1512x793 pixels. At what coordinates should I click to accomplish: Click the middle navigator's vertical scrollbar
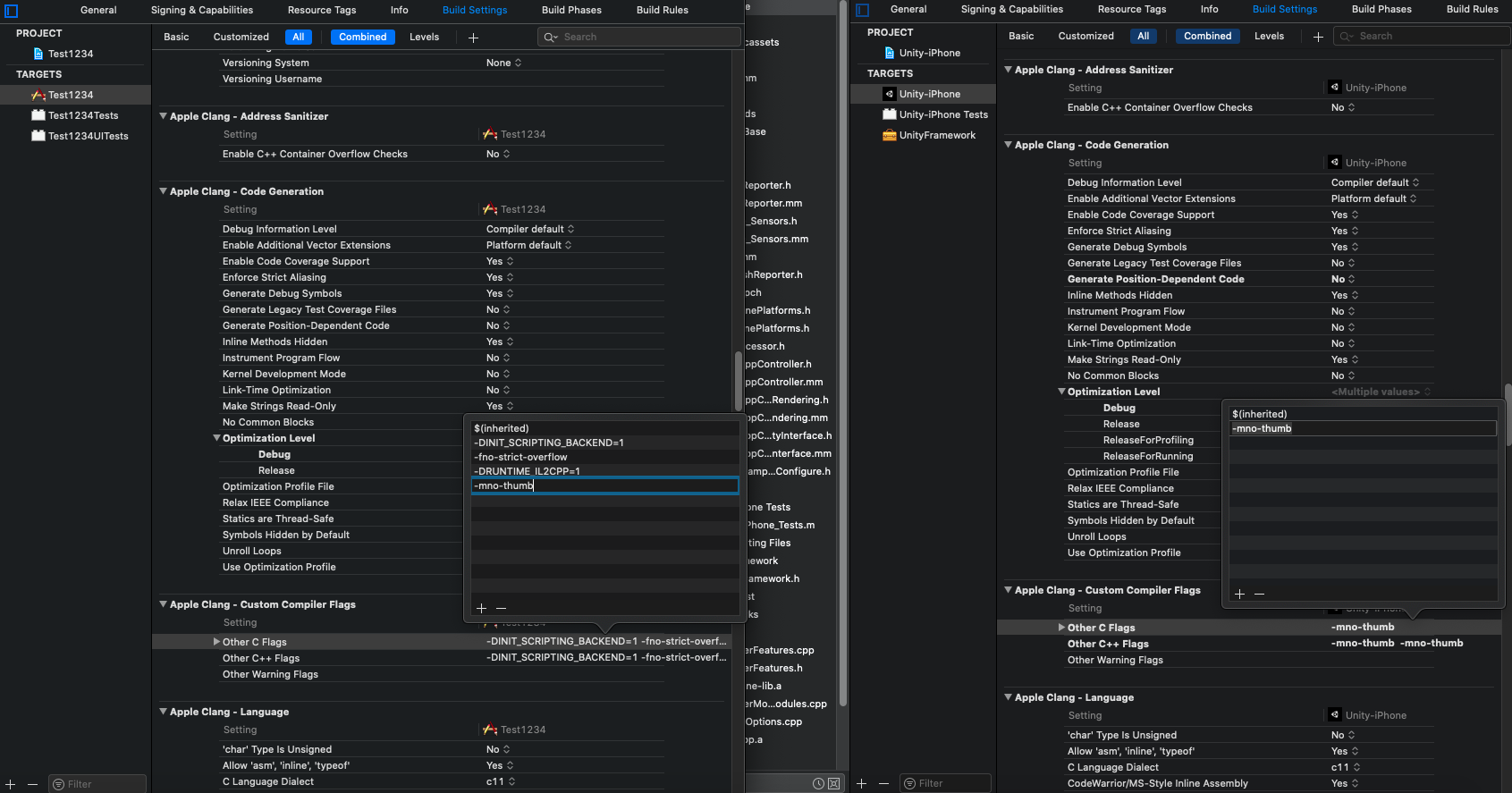point(843,353)
